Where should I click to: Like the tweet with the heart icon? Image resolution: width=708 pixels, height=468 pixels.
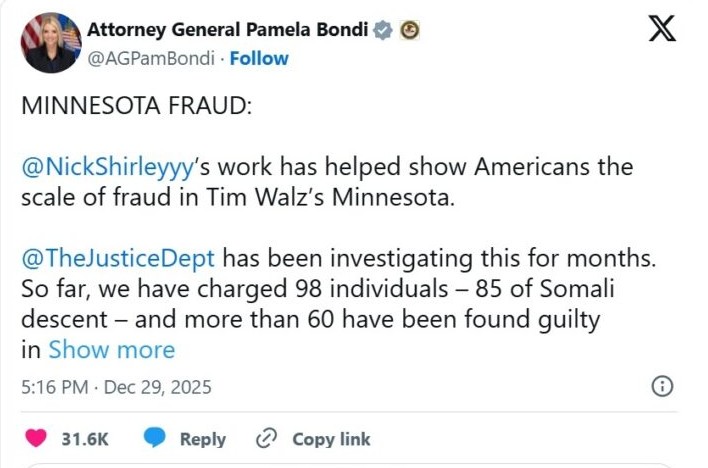pos(36,438)
